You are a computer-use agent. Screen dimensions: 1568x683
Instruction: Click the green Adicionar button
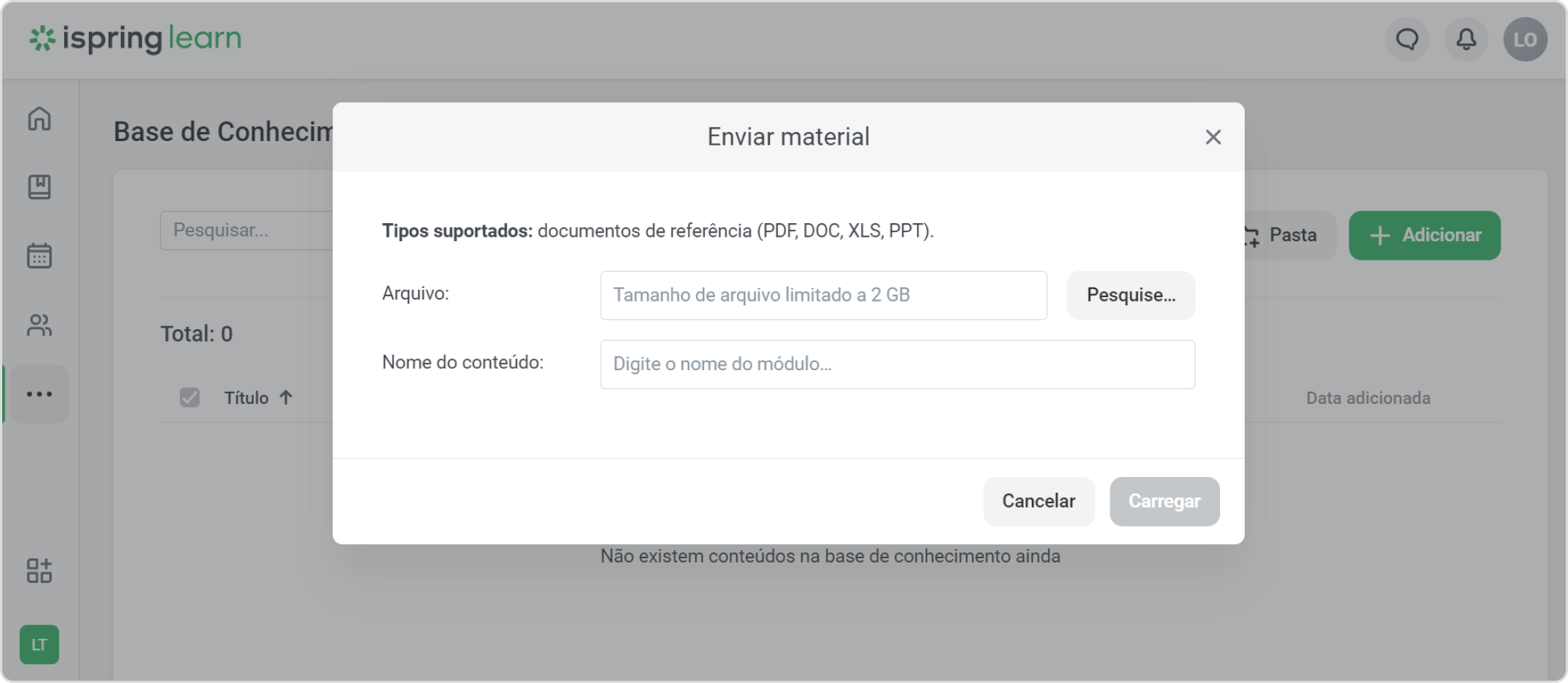tap(1425, 236)
